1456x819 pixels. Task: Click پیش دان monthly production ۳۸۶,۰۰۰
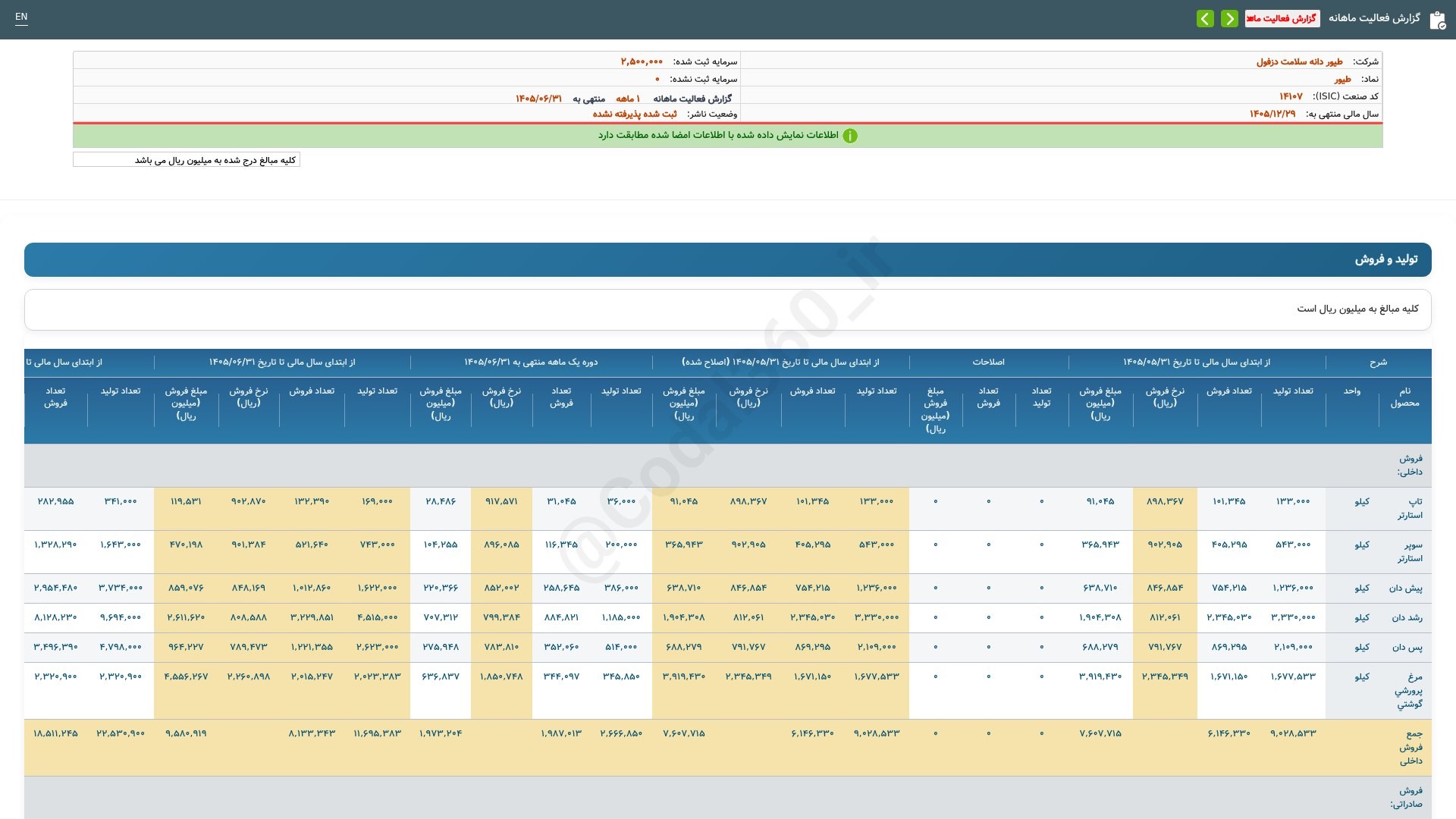pyautogui.click(x=621, y=588)
